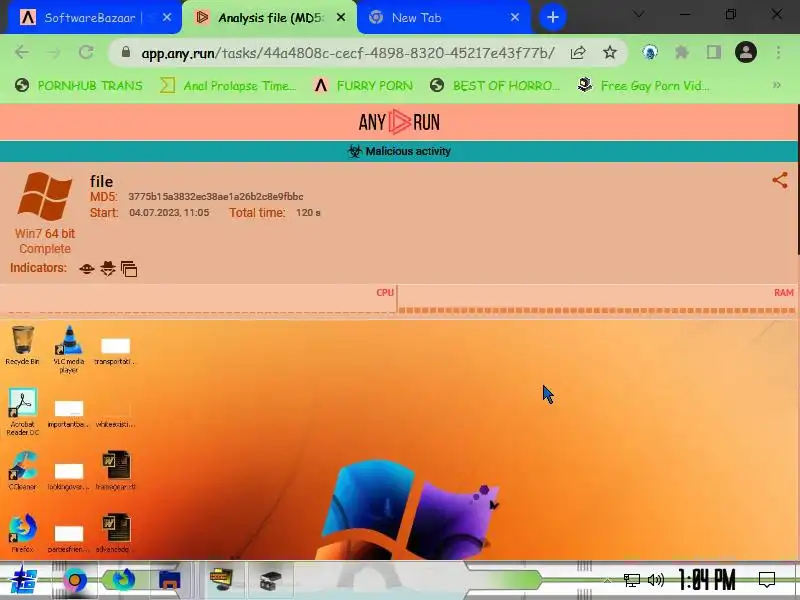Open the notification center icon
This screenshot has height=600, width=800.
coord(767,580)
